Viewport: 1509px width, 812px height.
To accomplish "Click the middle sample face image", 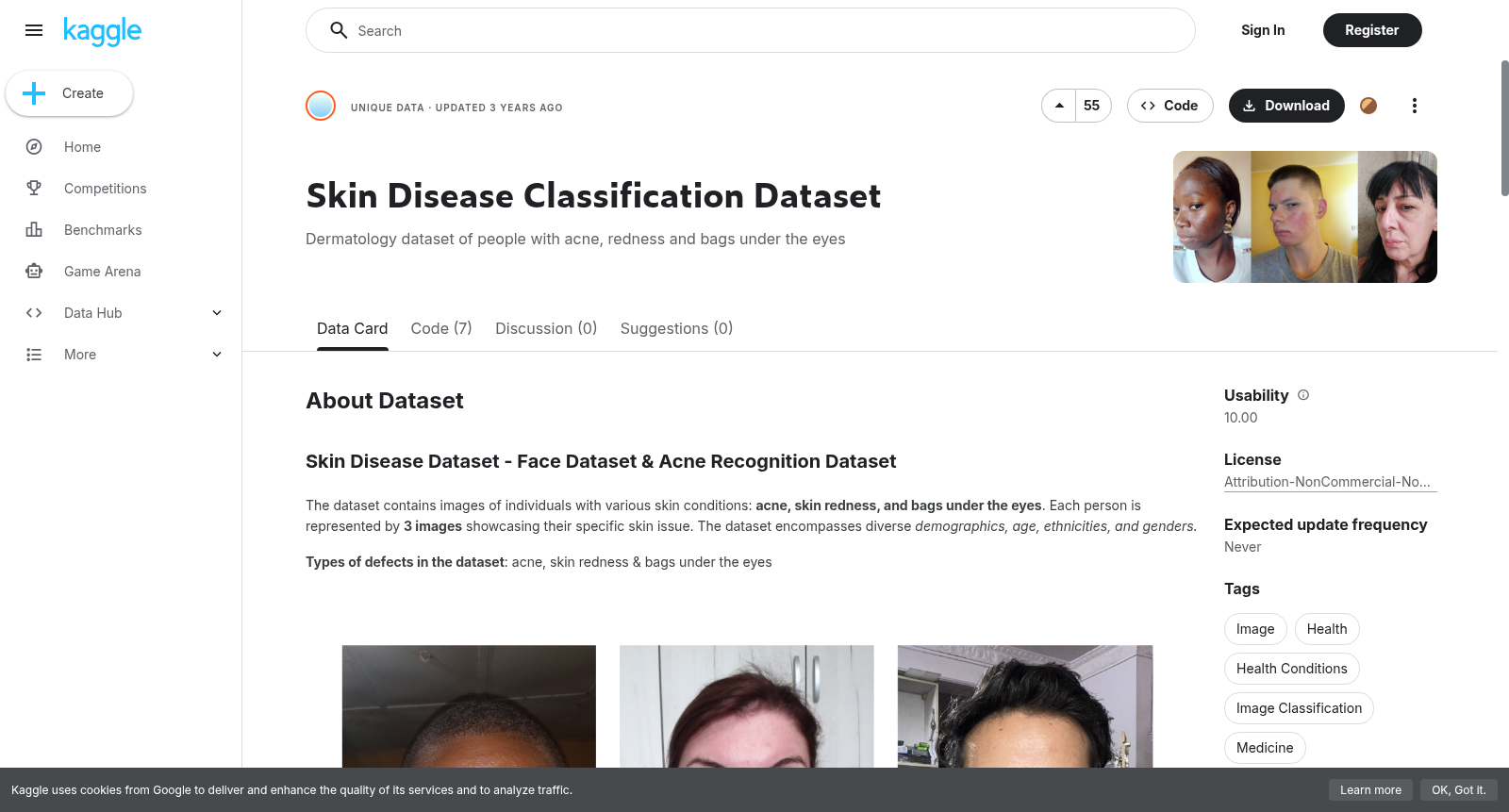I will [x=747, y=706].
